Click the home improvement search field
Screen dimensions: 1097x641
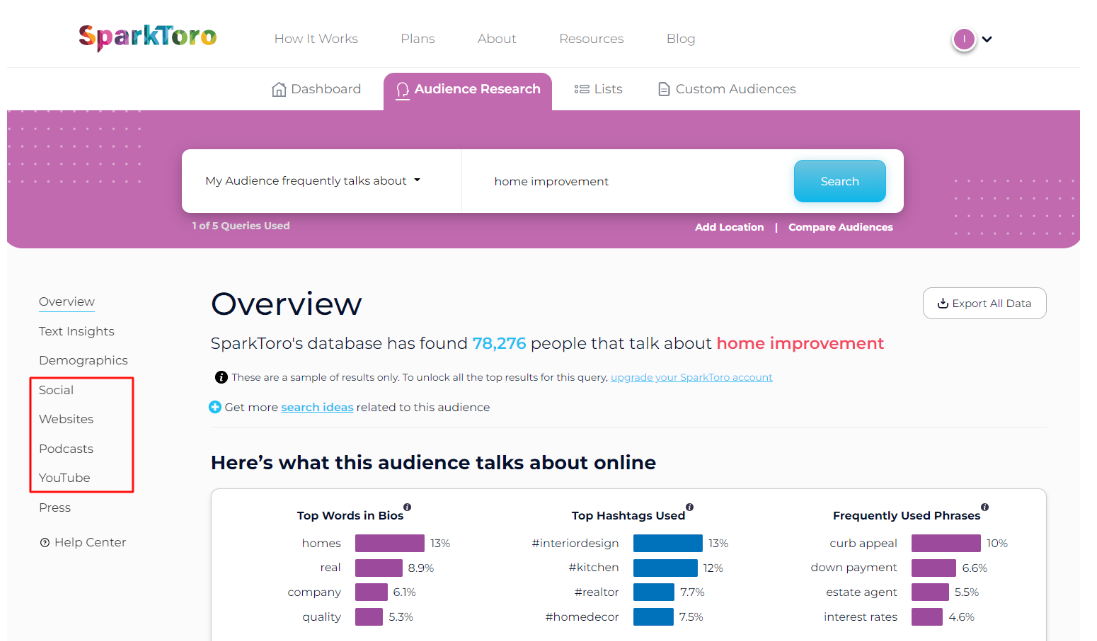(628, 181)
